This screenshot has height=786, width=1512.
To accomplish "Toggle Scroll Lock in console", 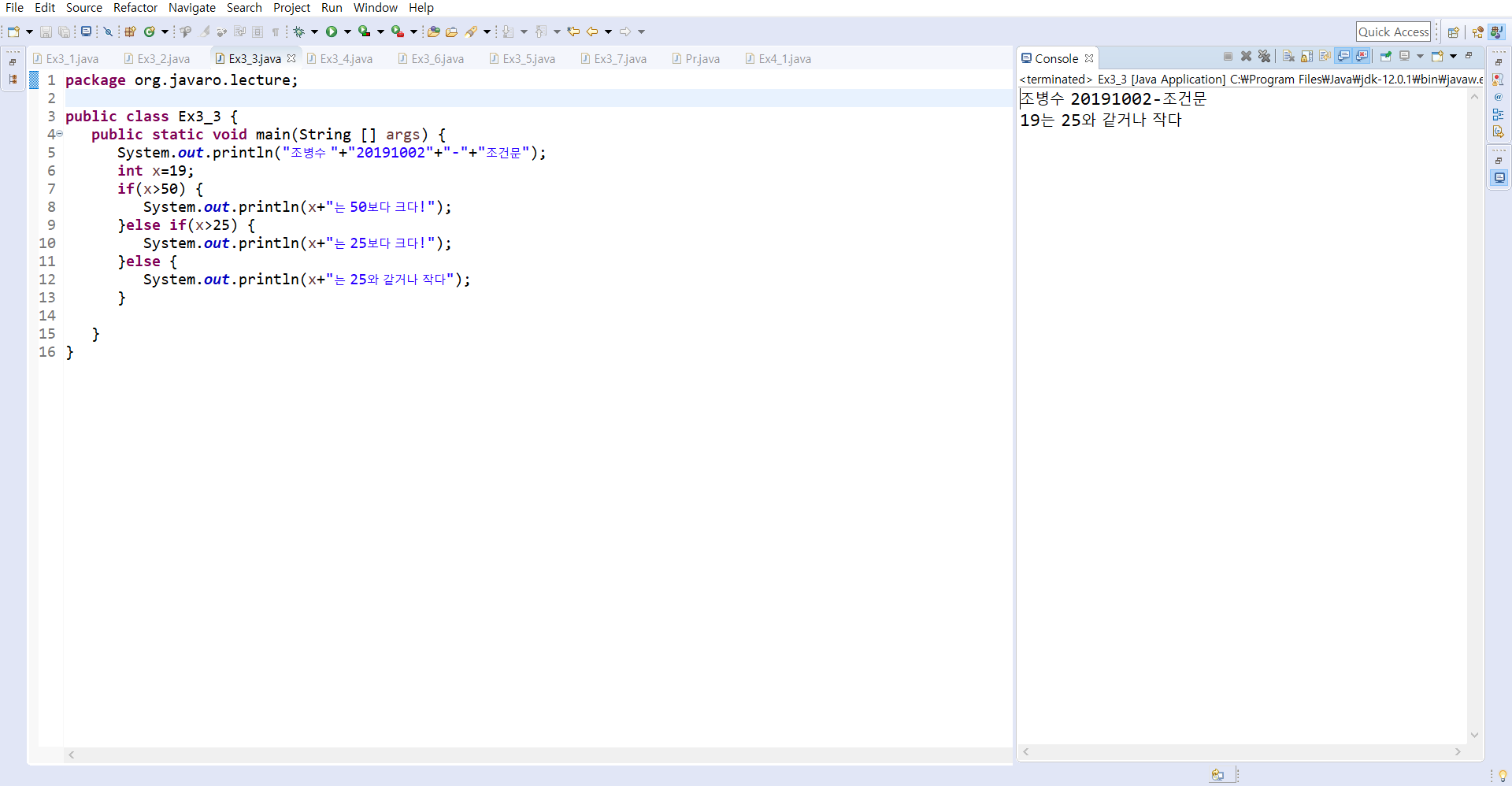I will (x=1306, y=56).
